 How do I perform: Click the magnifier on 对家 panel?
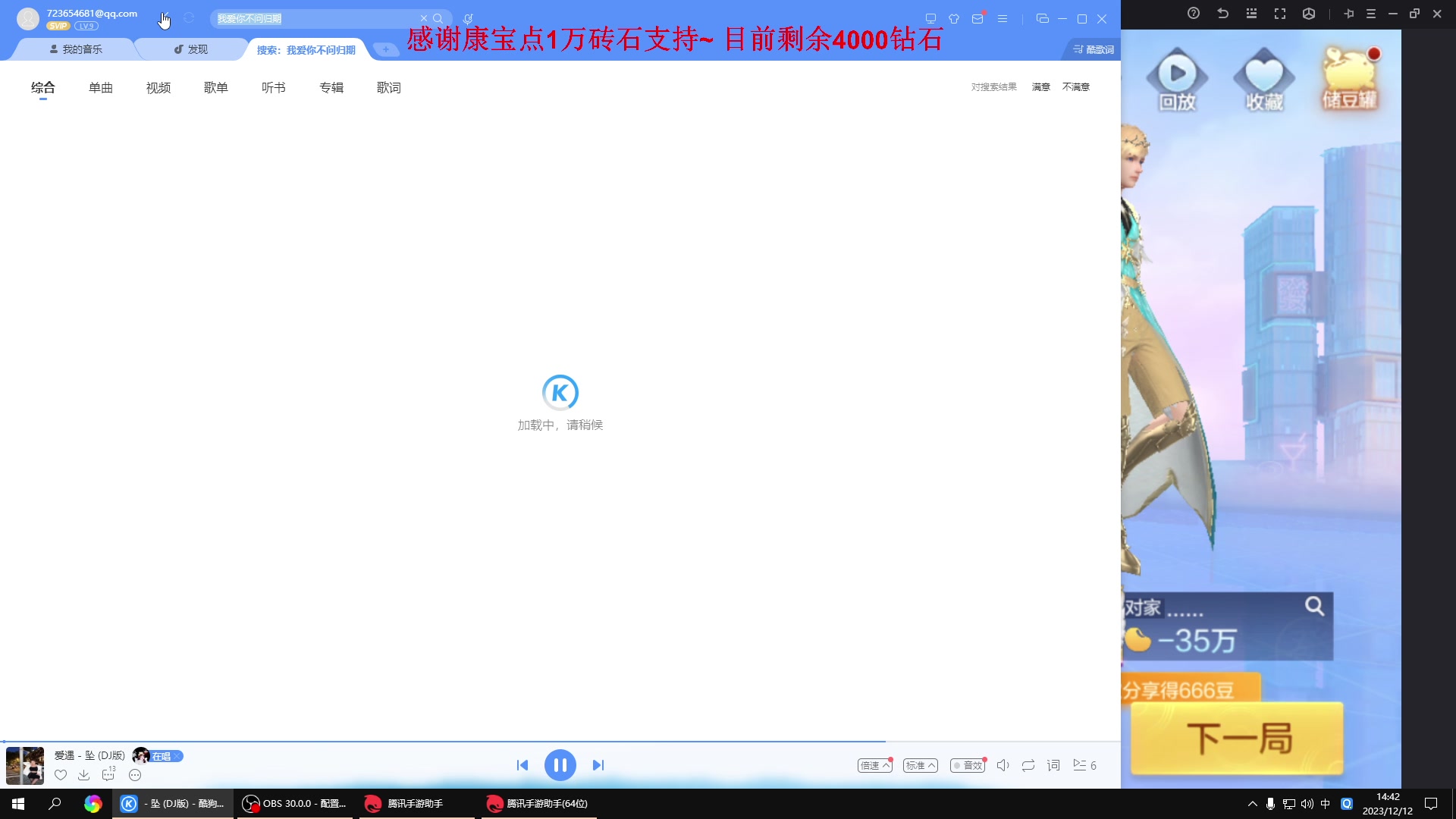[1314, 606]
